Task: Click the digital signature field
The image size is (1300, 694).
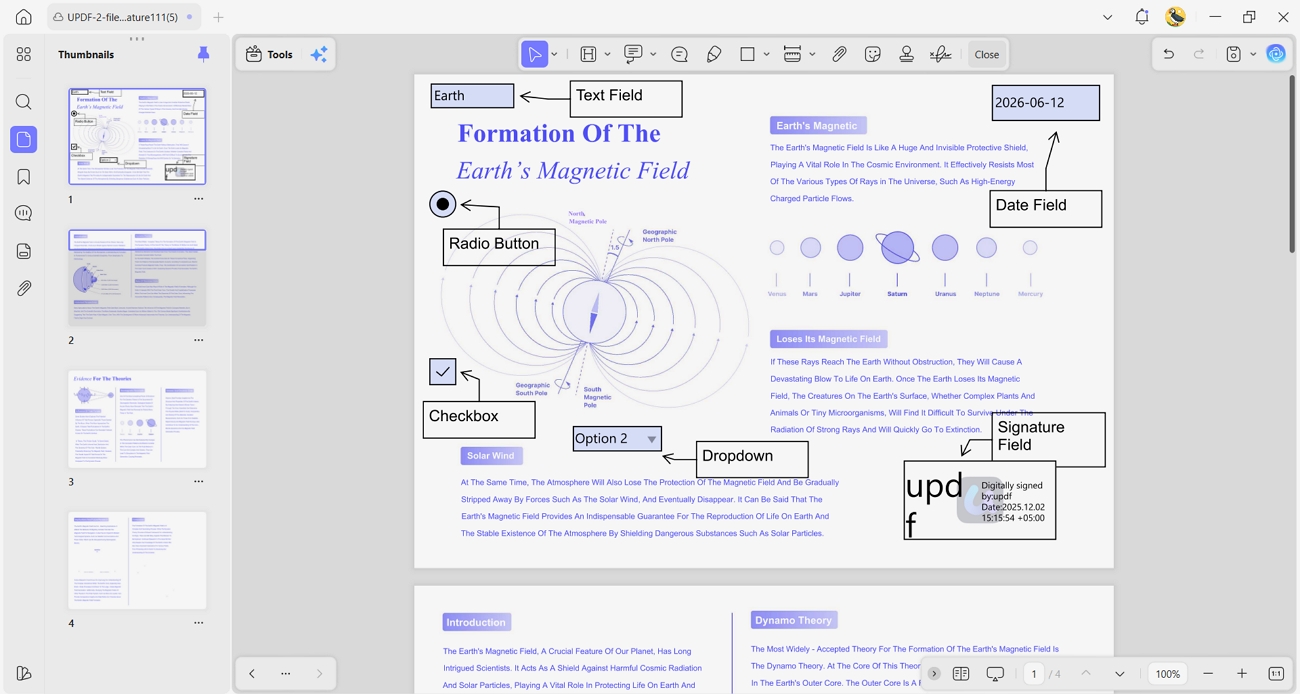Action: point(979,500)
